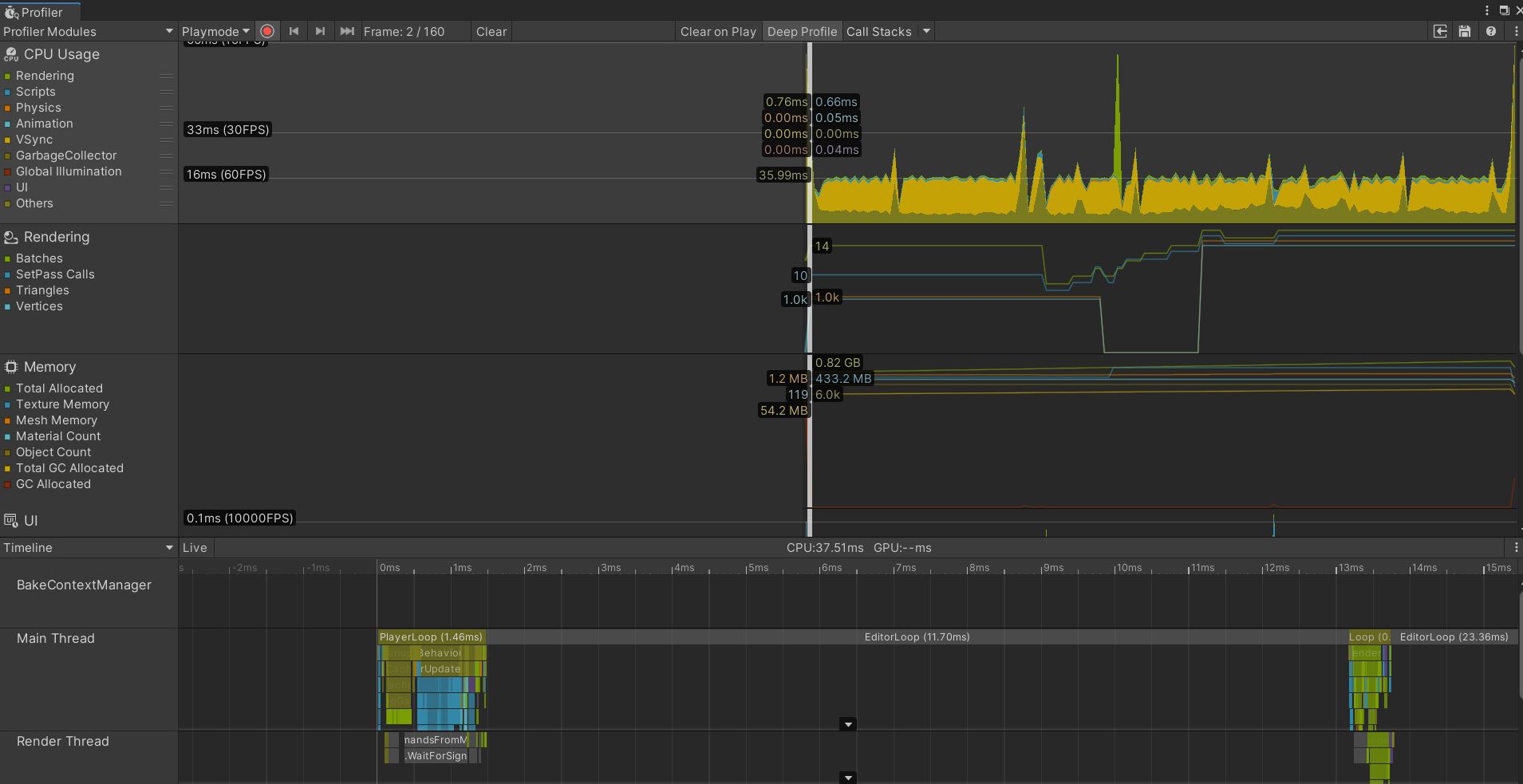Select the Profiler tab

coord(40,12)
